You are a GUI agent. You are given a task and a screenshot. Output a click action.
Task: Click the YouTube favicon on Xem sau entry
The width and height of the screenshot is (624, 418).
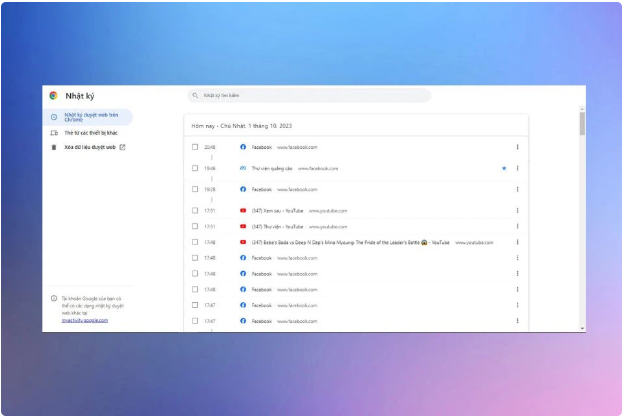[243, 211]
